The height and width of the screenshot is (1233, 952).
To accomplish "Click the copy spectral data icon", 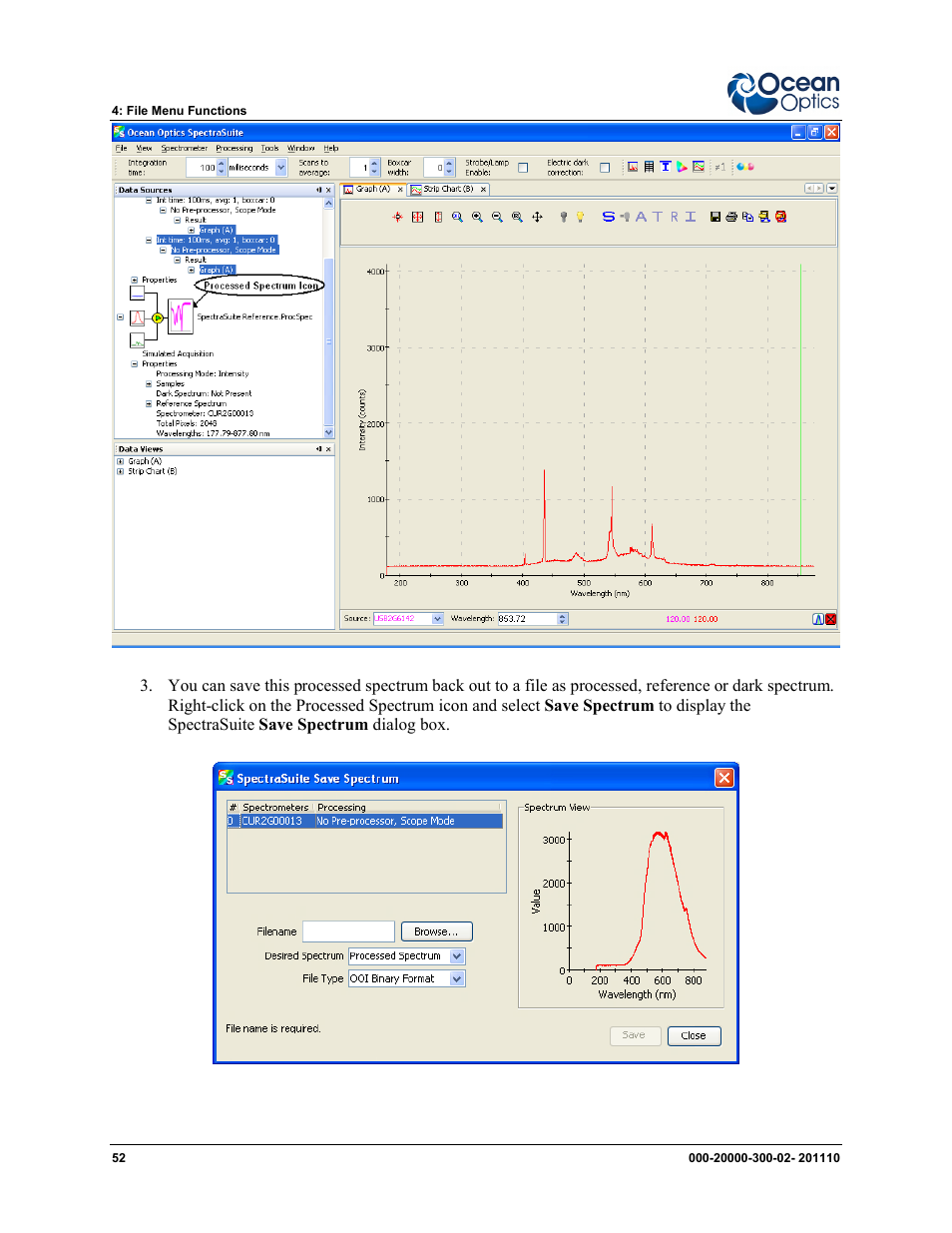I will tap(747, 217).
